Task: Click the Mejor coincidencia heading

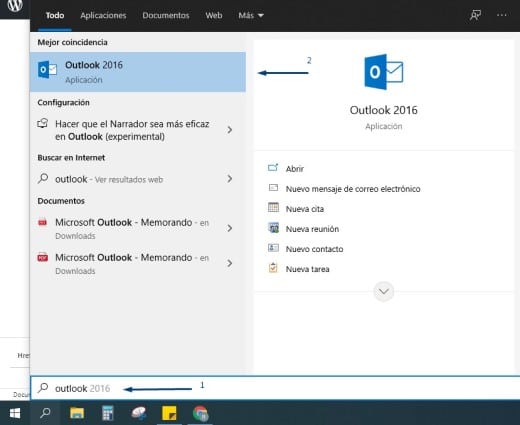Action: [72, 42]
